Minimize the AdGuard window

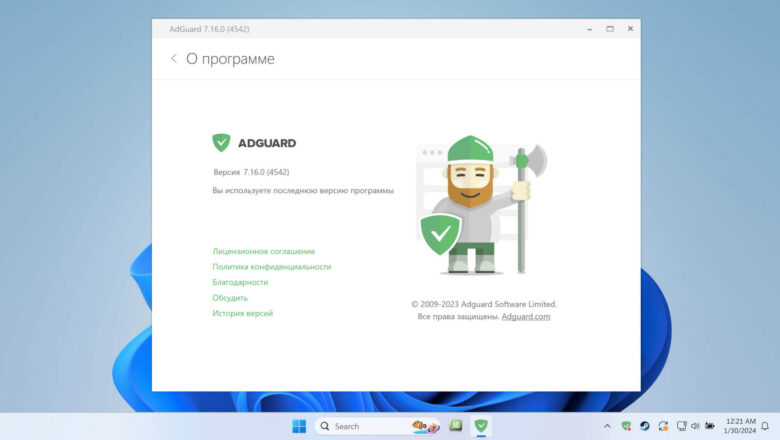tap(589, 29)
